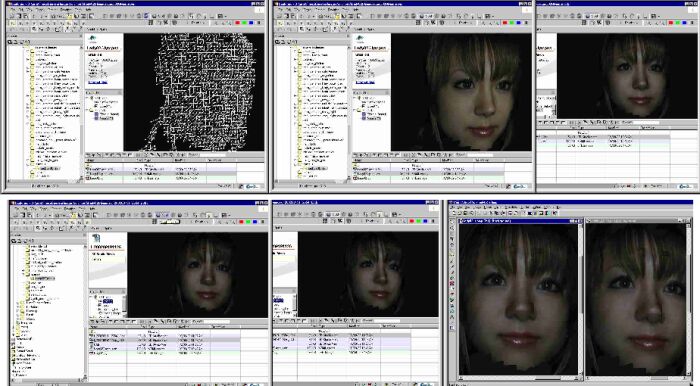
Task: Click the blue swatch in the large bright-face window toolbar
Action: point(519,22)
